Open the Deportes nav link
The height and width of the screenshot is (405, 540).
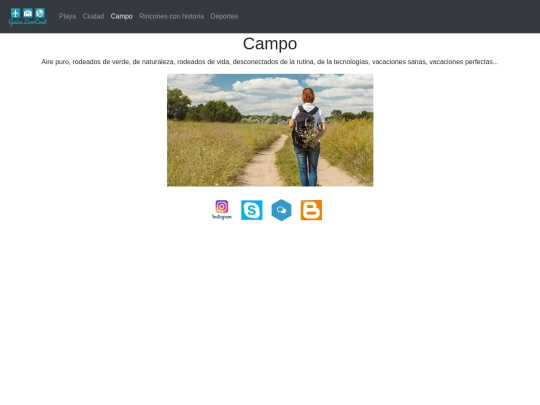coord(224,16)
